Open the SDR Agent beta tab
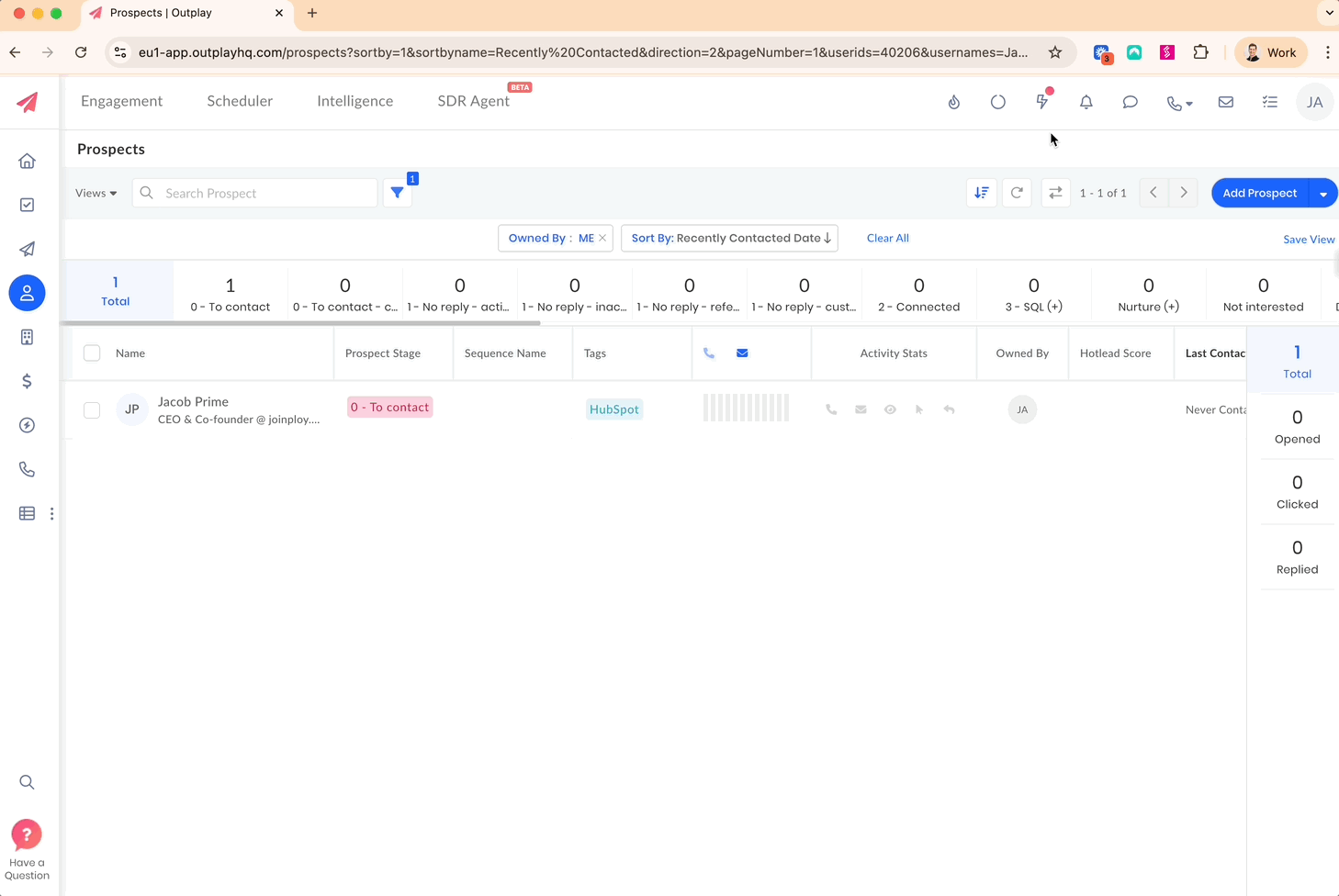This screenshot has height=896, width=1339. pos(473,101)
